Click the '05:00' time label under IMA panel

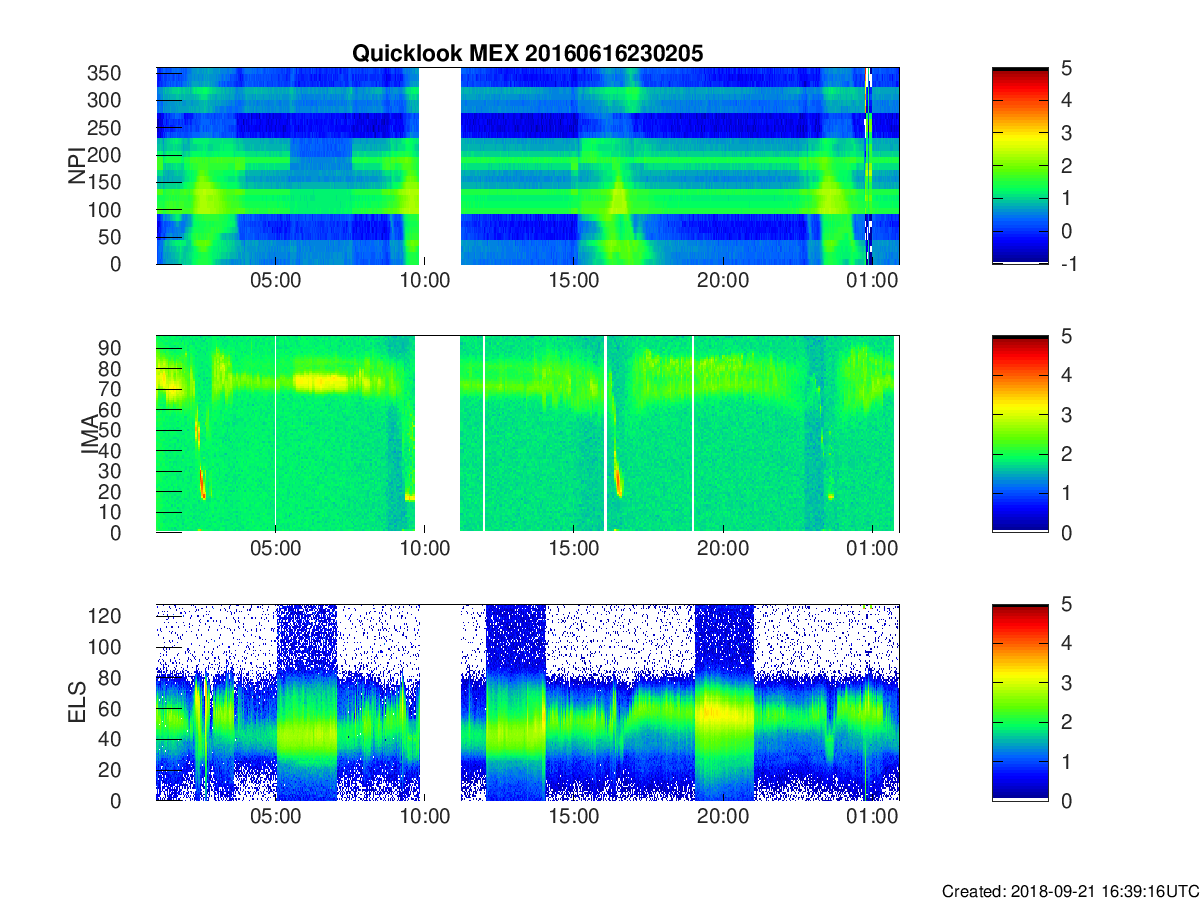[x=276, y=549]
